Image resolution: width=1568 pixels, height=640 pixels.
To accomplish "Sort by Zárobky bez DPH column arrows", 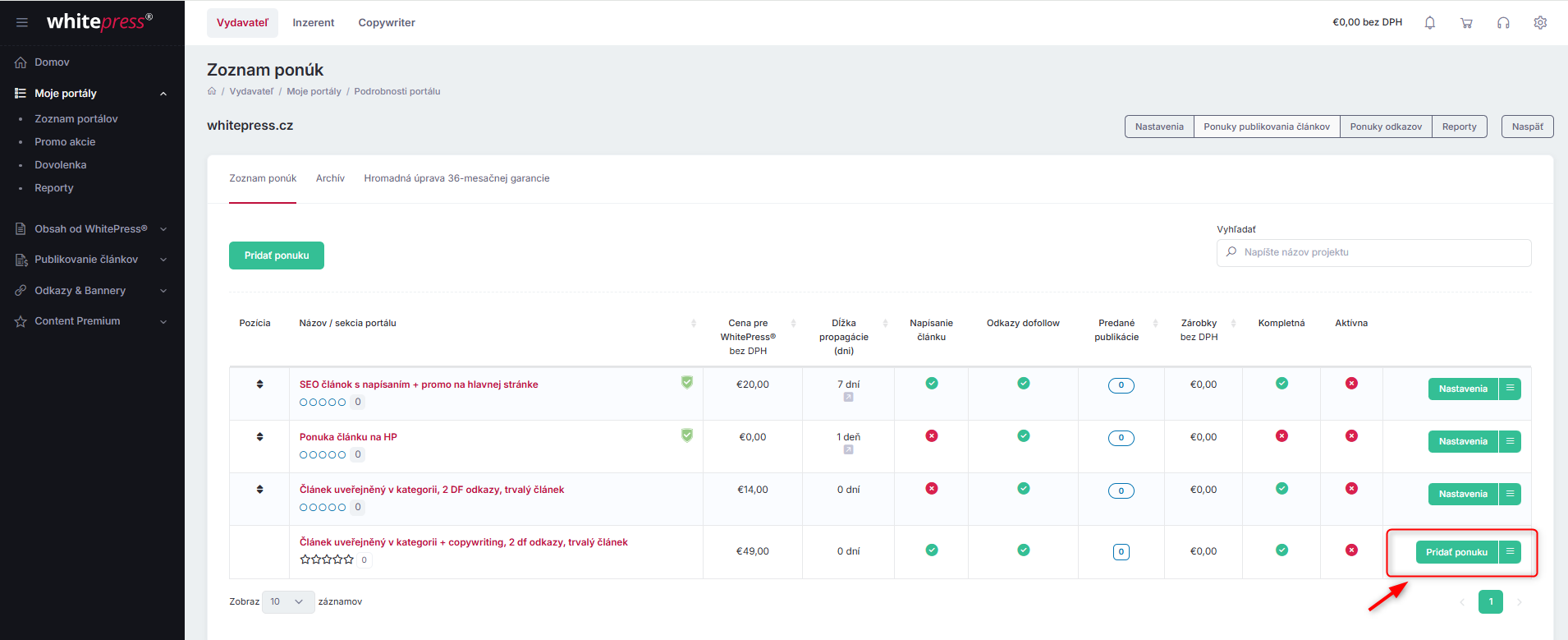I will (x=1233, y=323).
